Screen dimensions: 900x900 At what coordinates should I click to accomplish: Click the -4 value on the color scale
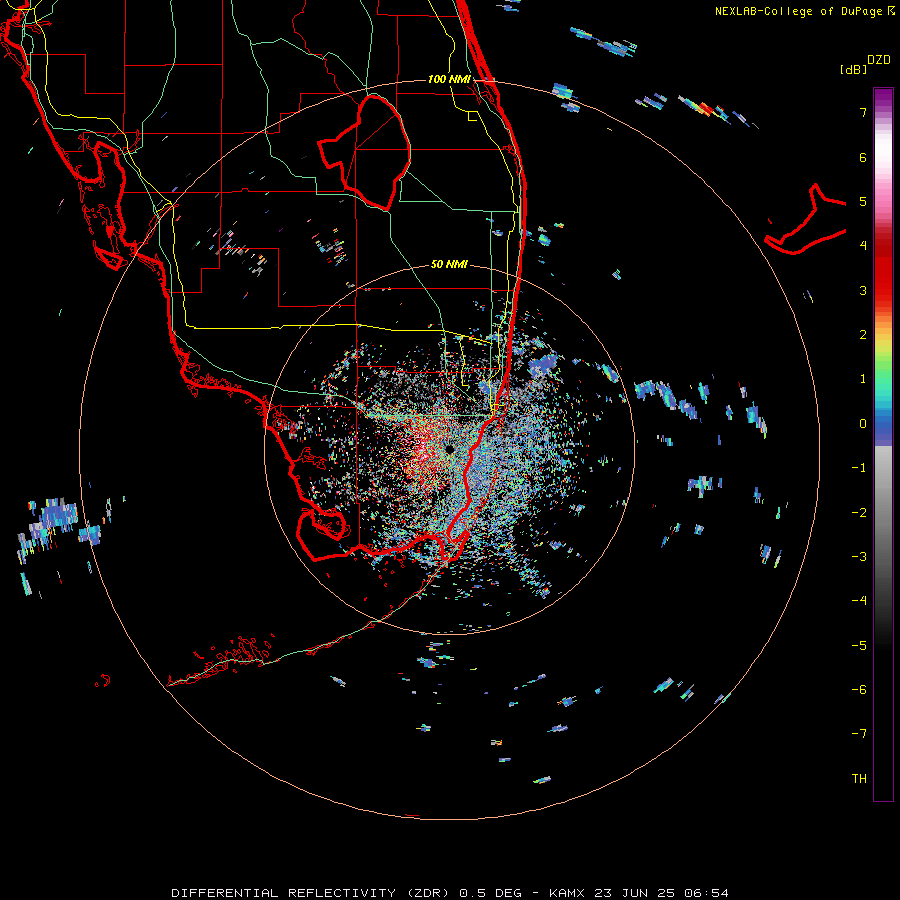(x=859, y=600)
